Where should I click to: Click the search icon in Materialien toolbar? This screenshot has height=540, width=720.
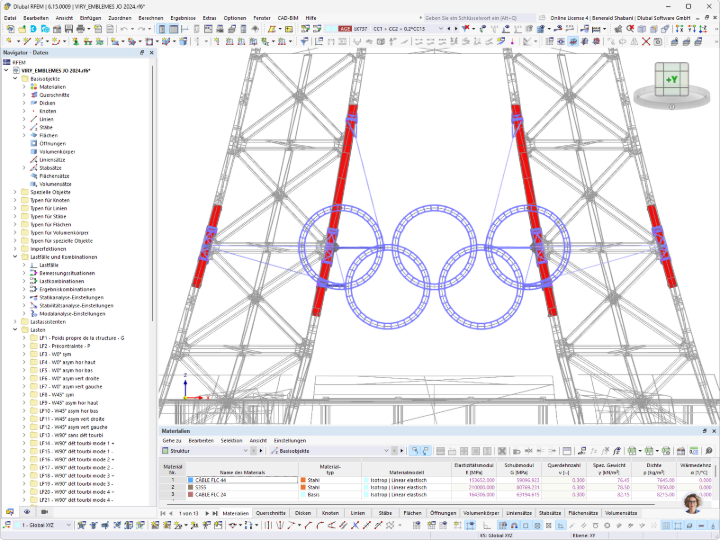pos(709,451)
